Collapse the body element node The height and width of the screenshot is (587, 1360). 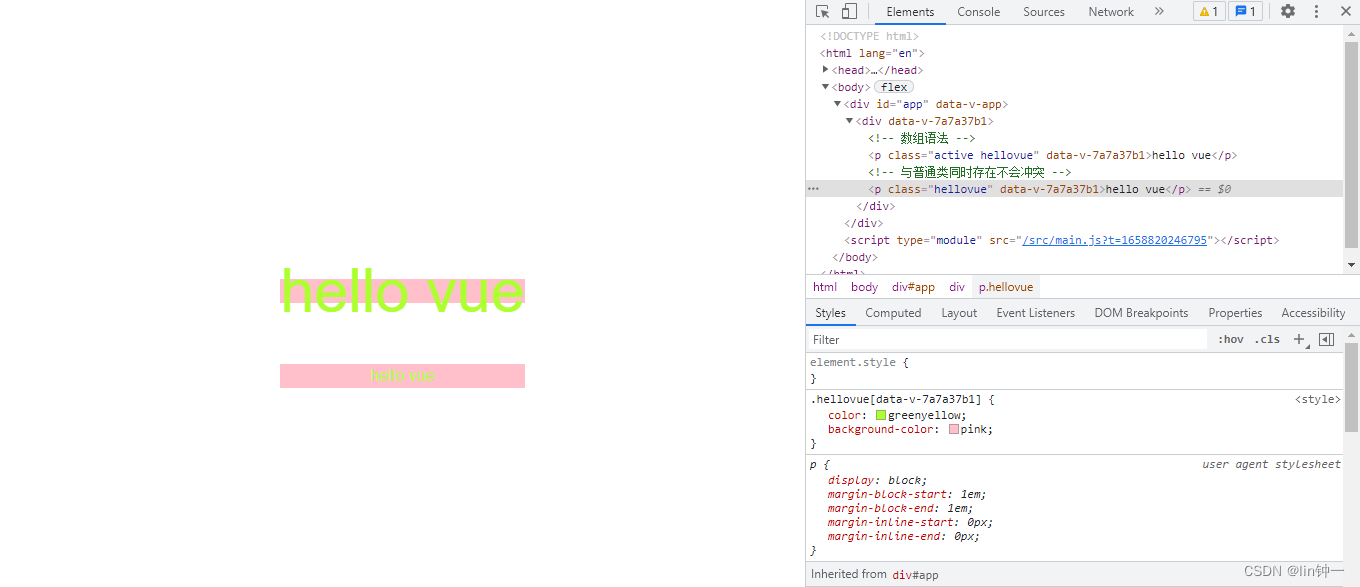[826, 87]
